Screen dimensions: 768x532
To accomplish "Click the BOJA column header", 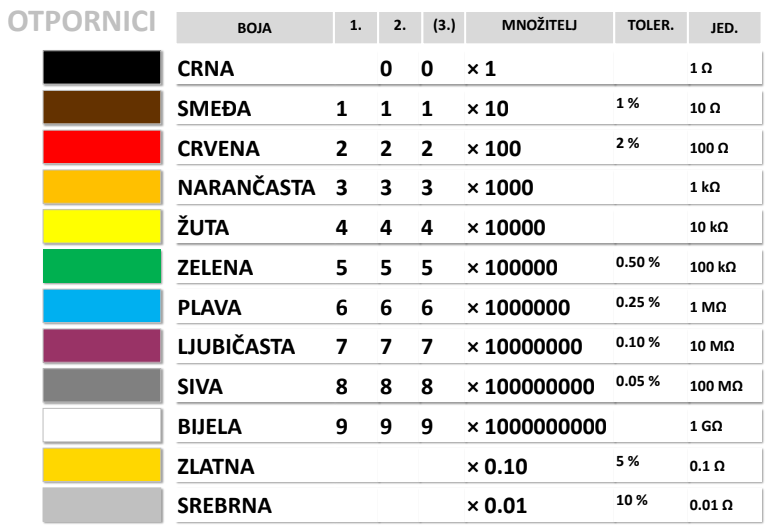I will coord(254,28).
